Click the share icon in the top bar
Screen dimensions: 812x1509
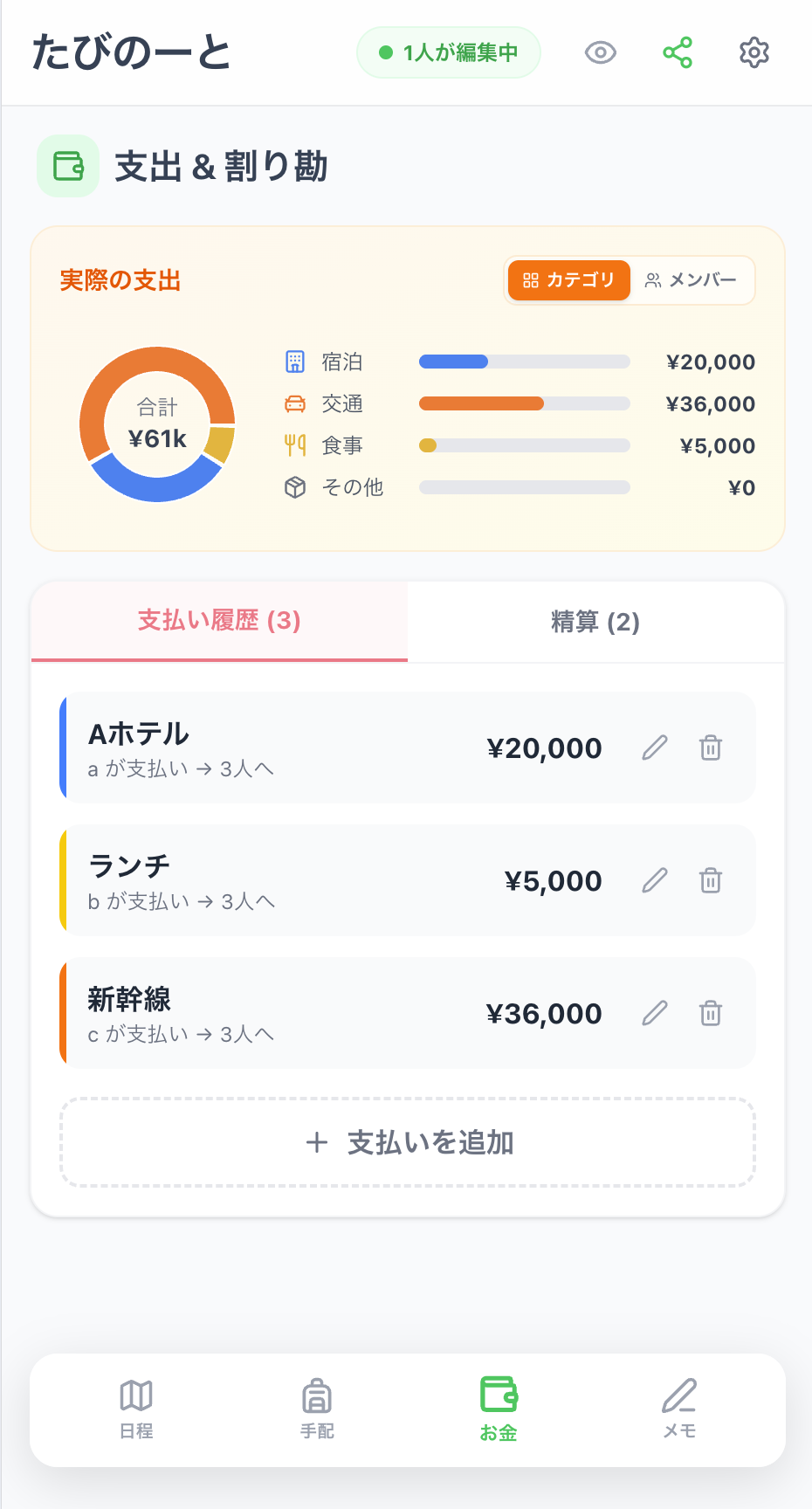coord(678,52)
